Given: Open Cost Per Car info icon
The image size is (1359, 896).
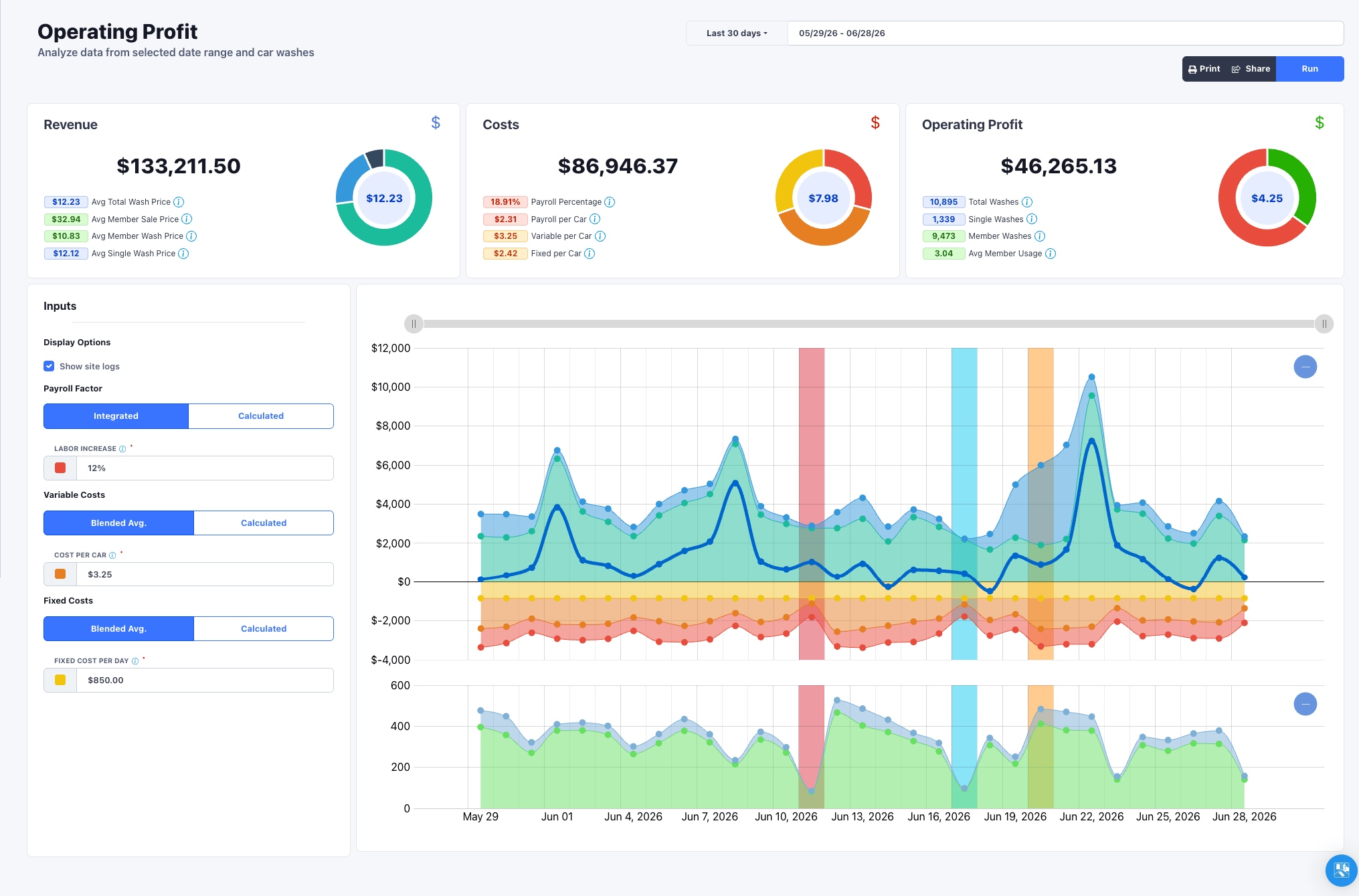Looking at the screenshot, I should pos(112,555).
